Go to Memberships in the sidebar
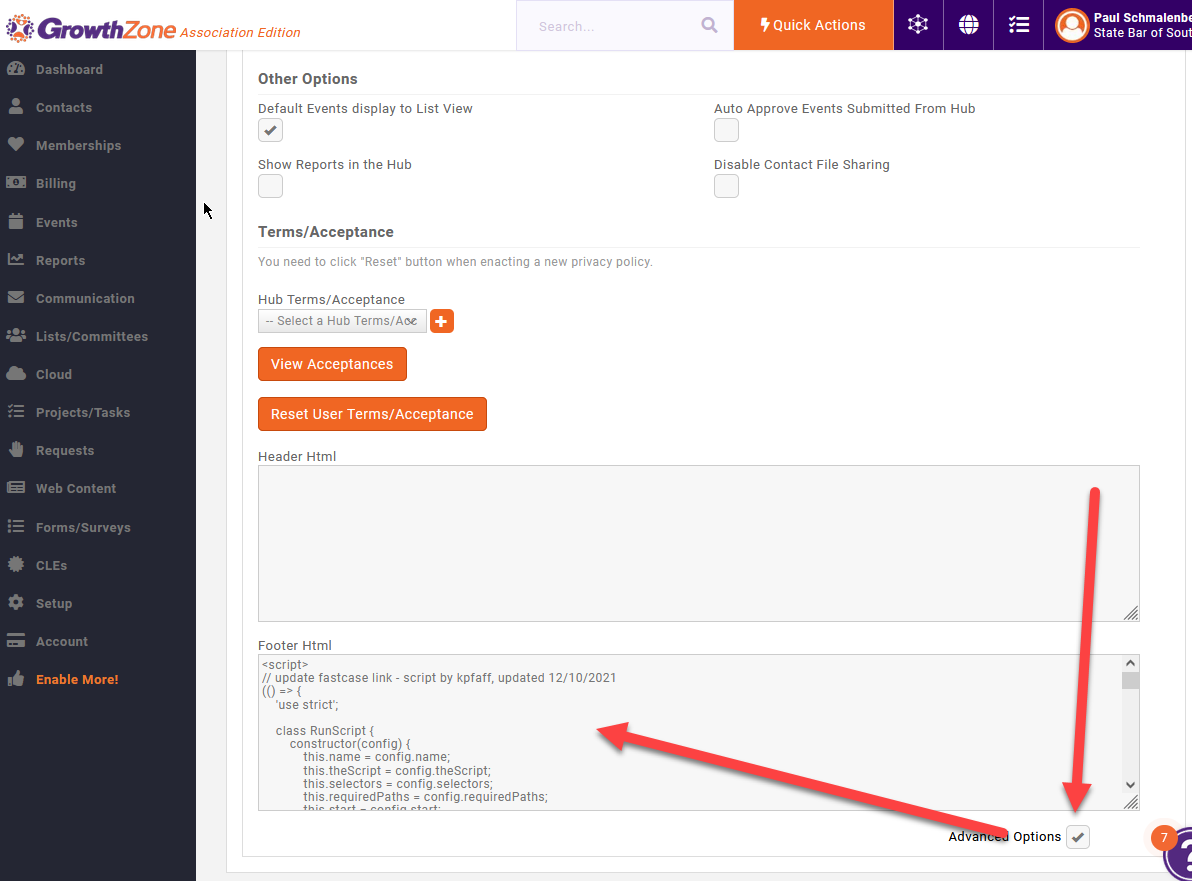The height and width of the screenshot is (881, 1192). 78,145
